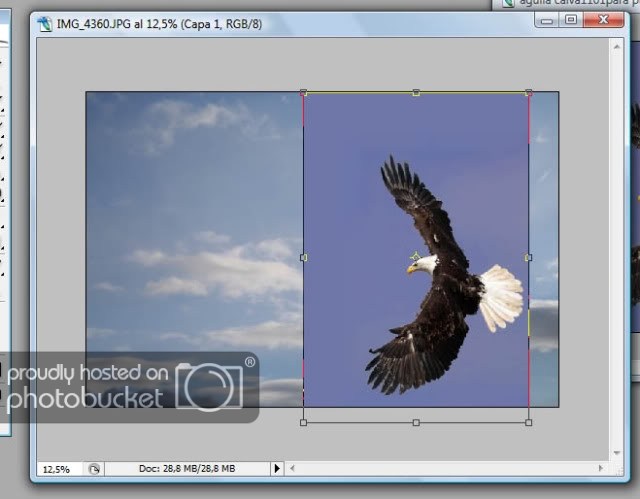The image size is (640, 499).
Task: Click the Photoshop document icon in title bar
Action: click(x=44, y=23)
